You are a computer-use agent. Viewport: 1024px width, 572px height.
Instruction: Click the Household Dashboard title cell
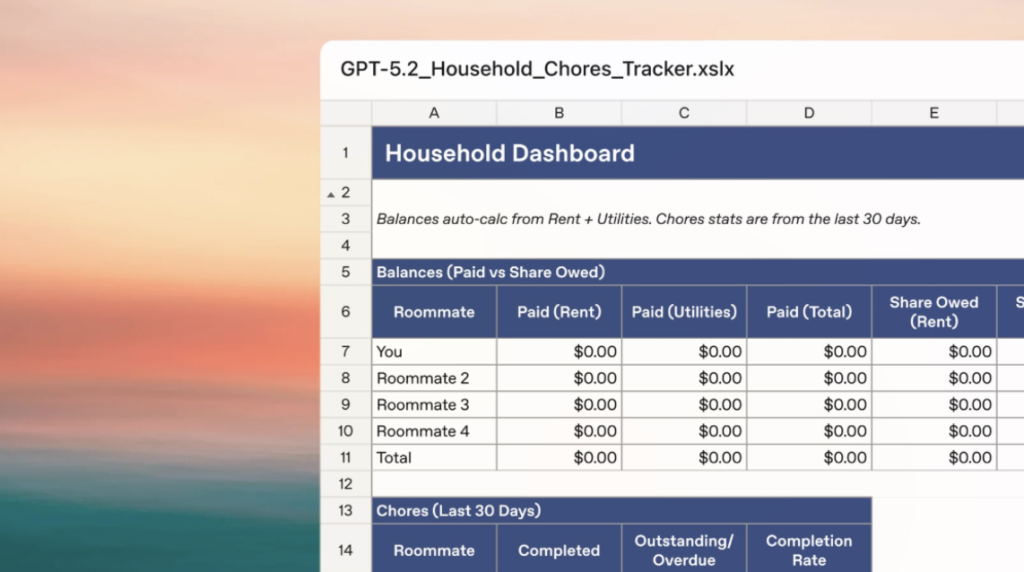510,154
